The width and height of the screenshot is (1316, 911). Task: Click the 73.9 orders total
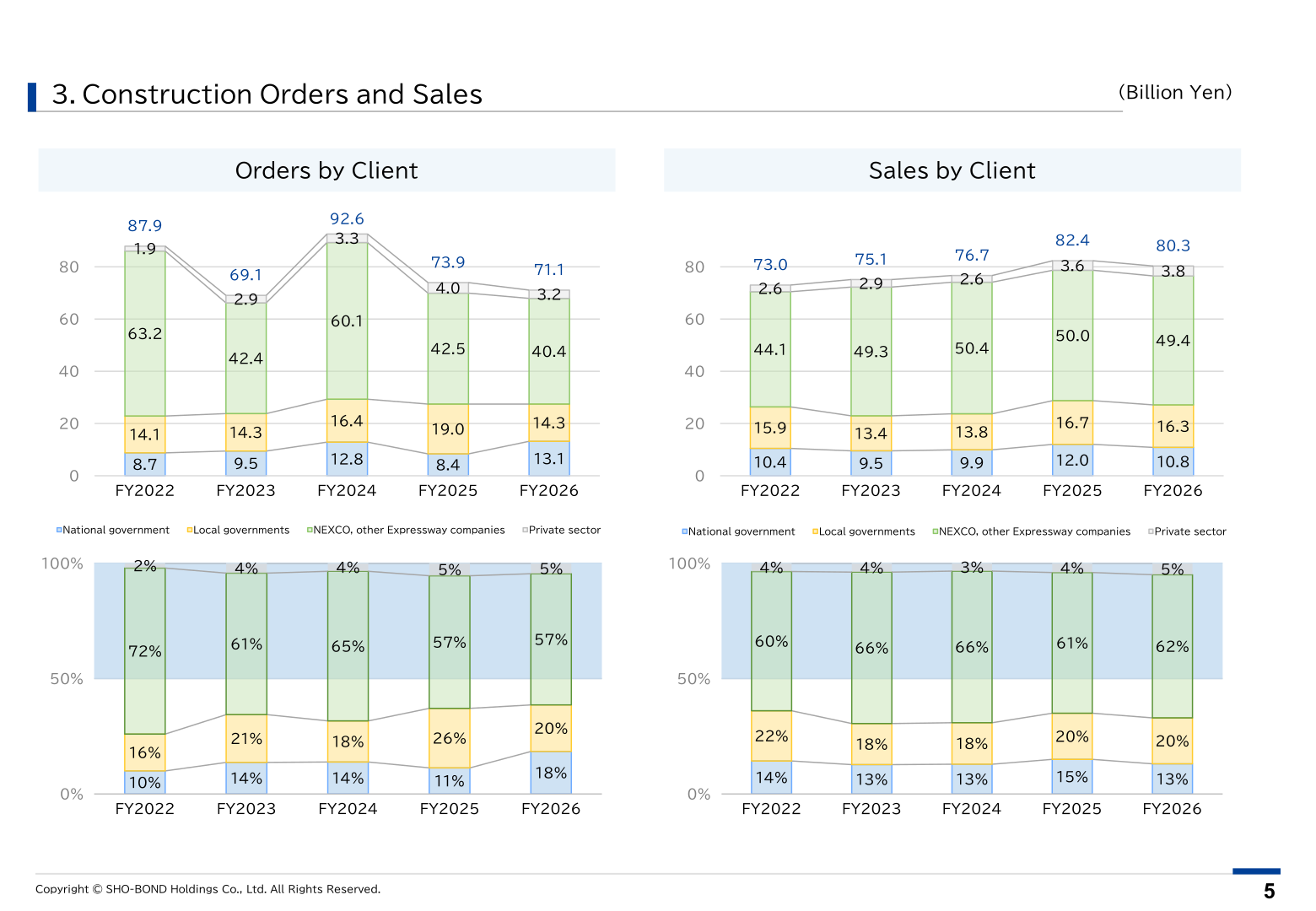point(448,262)
